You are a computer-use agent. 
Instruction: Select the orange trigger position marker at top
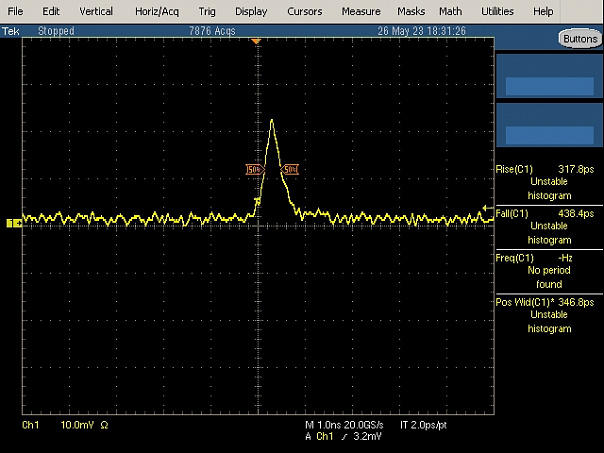(256, 41)
